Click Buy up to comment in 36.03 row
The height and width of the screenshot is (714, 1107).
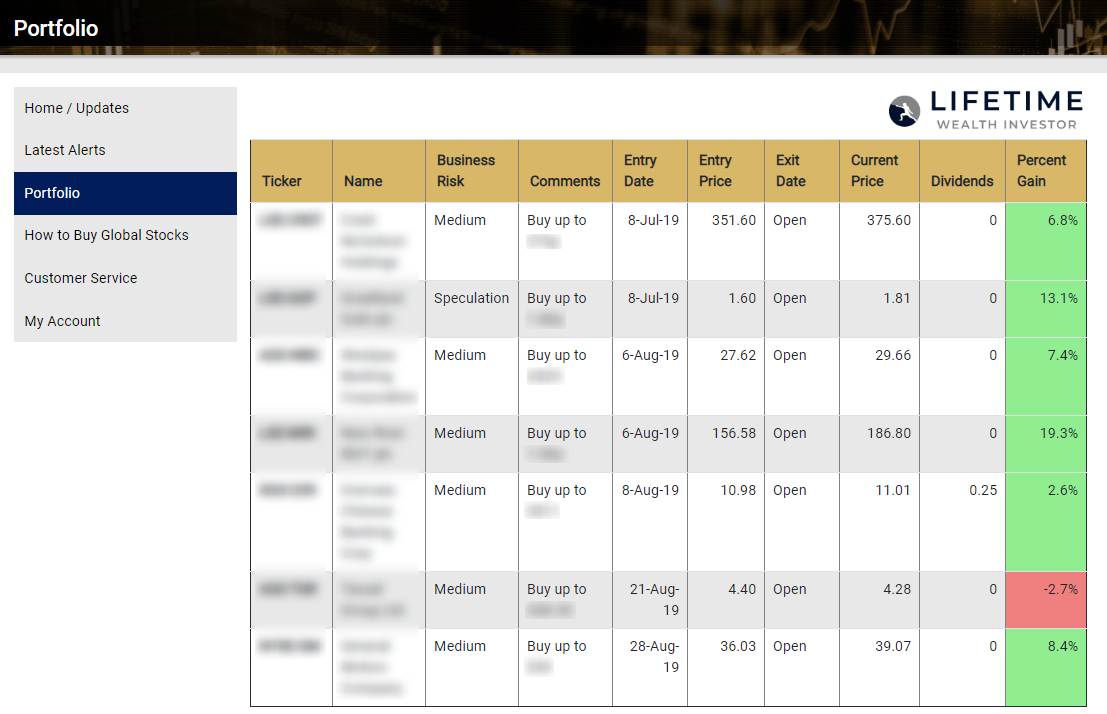coord(556,646)
